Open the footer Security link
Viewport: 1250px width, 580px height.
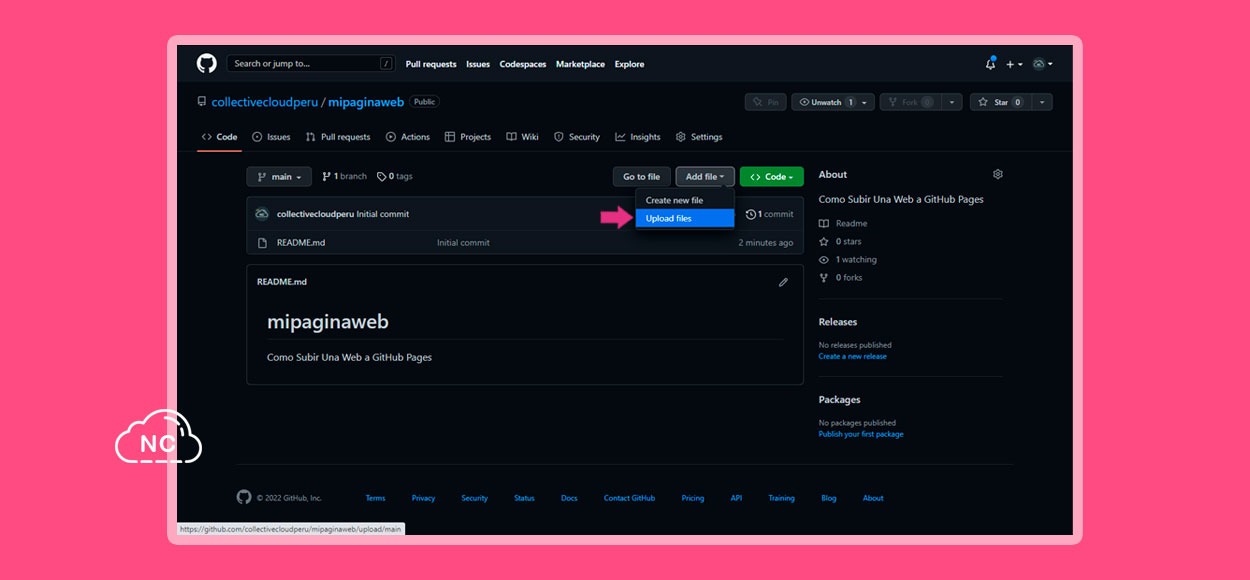tap(475, 498)
